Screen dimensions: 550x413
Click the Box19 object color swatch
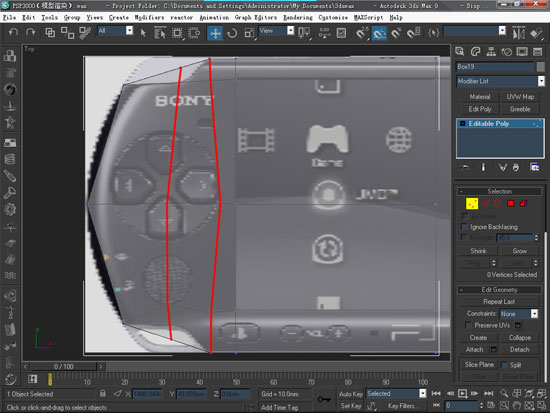point(541,67)
